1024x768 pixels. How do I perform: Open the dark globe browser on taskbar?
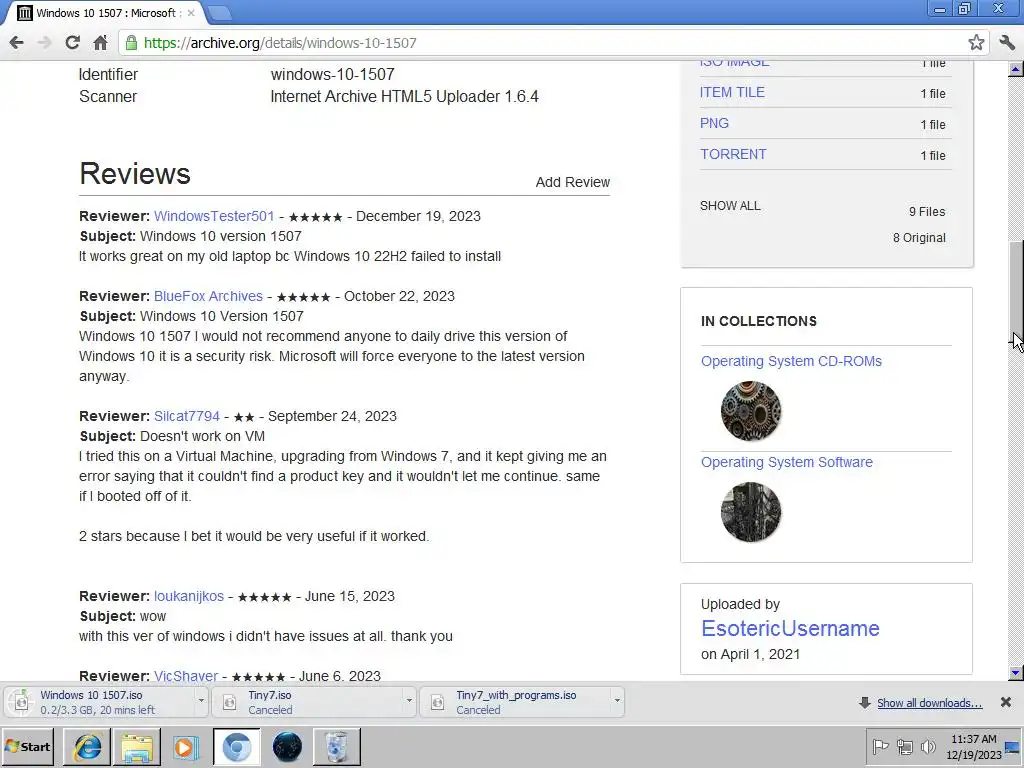pyautogui.click(x=287, y=747)
